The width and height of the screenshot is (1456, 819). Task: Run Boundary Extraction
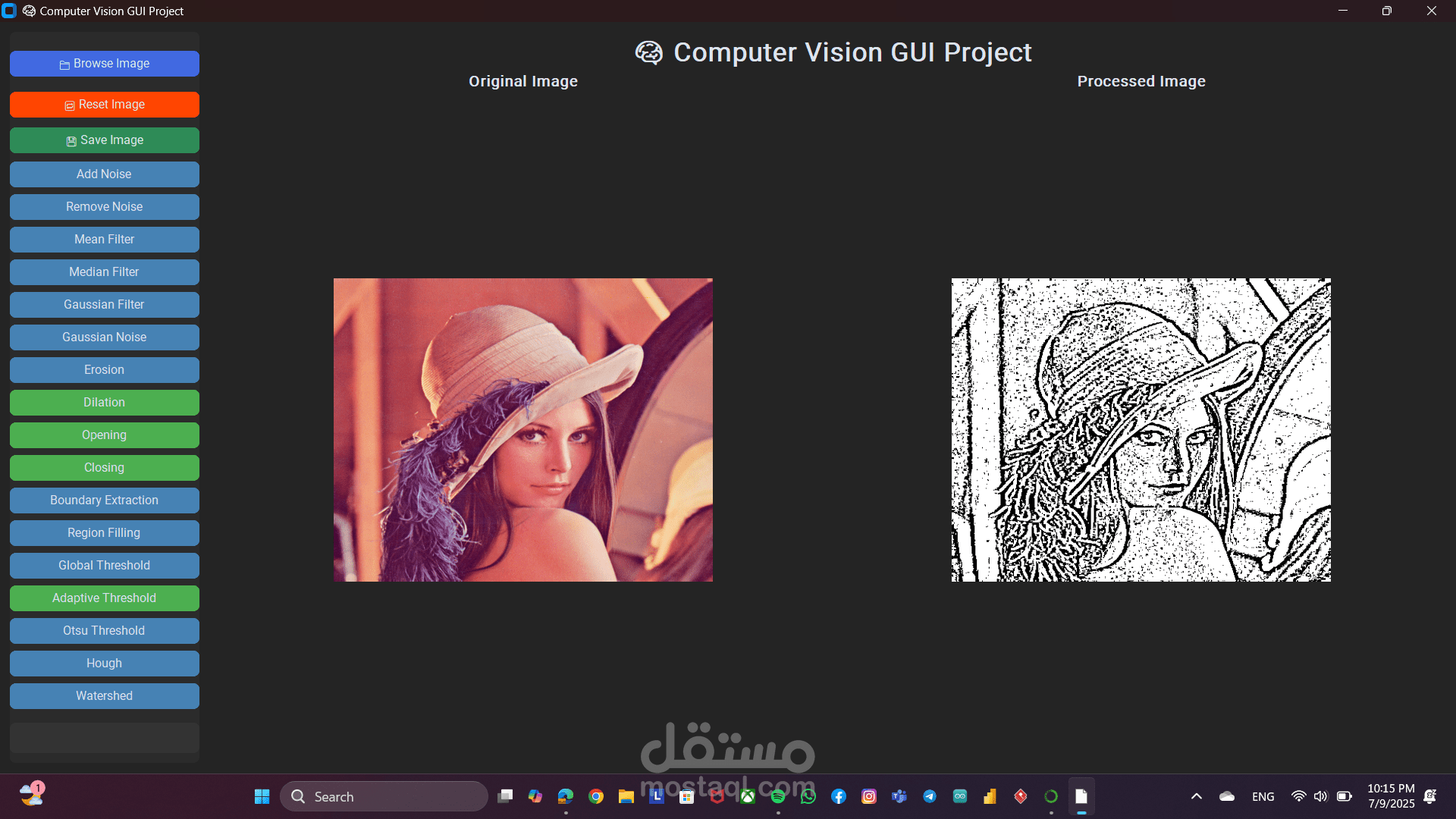click(105, 500)
